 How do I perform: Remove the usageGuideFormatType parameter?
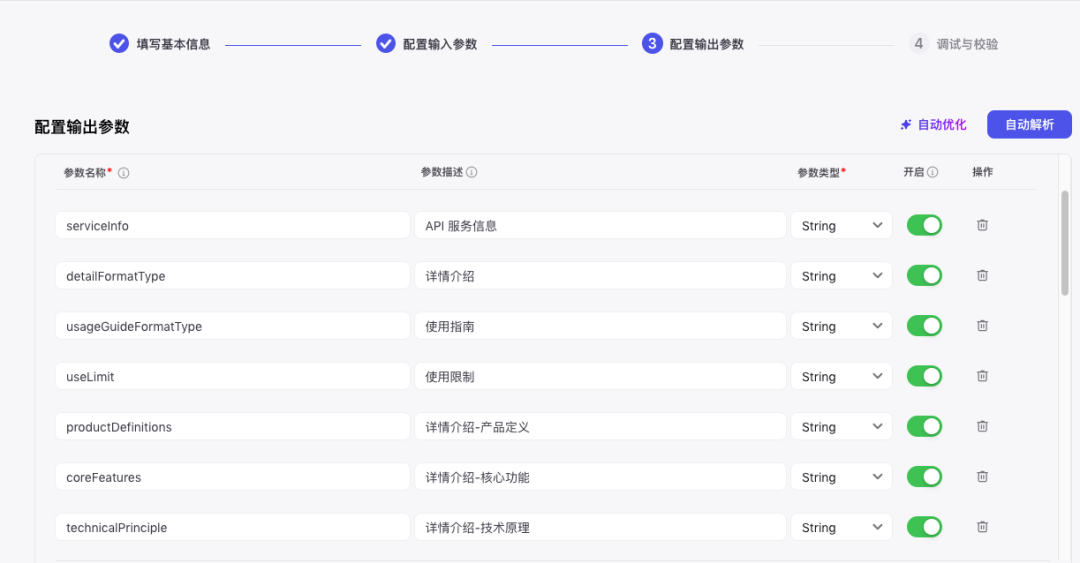coord(982,326)
